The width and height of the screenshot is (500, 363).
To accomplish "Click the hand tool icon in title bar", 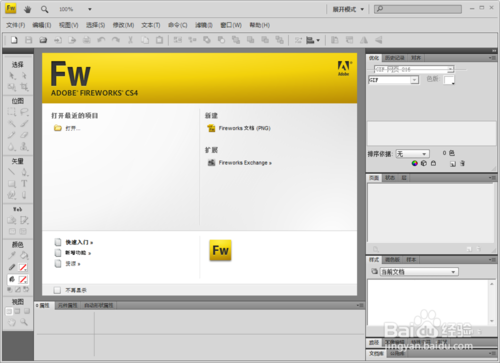I will point(28,9).
